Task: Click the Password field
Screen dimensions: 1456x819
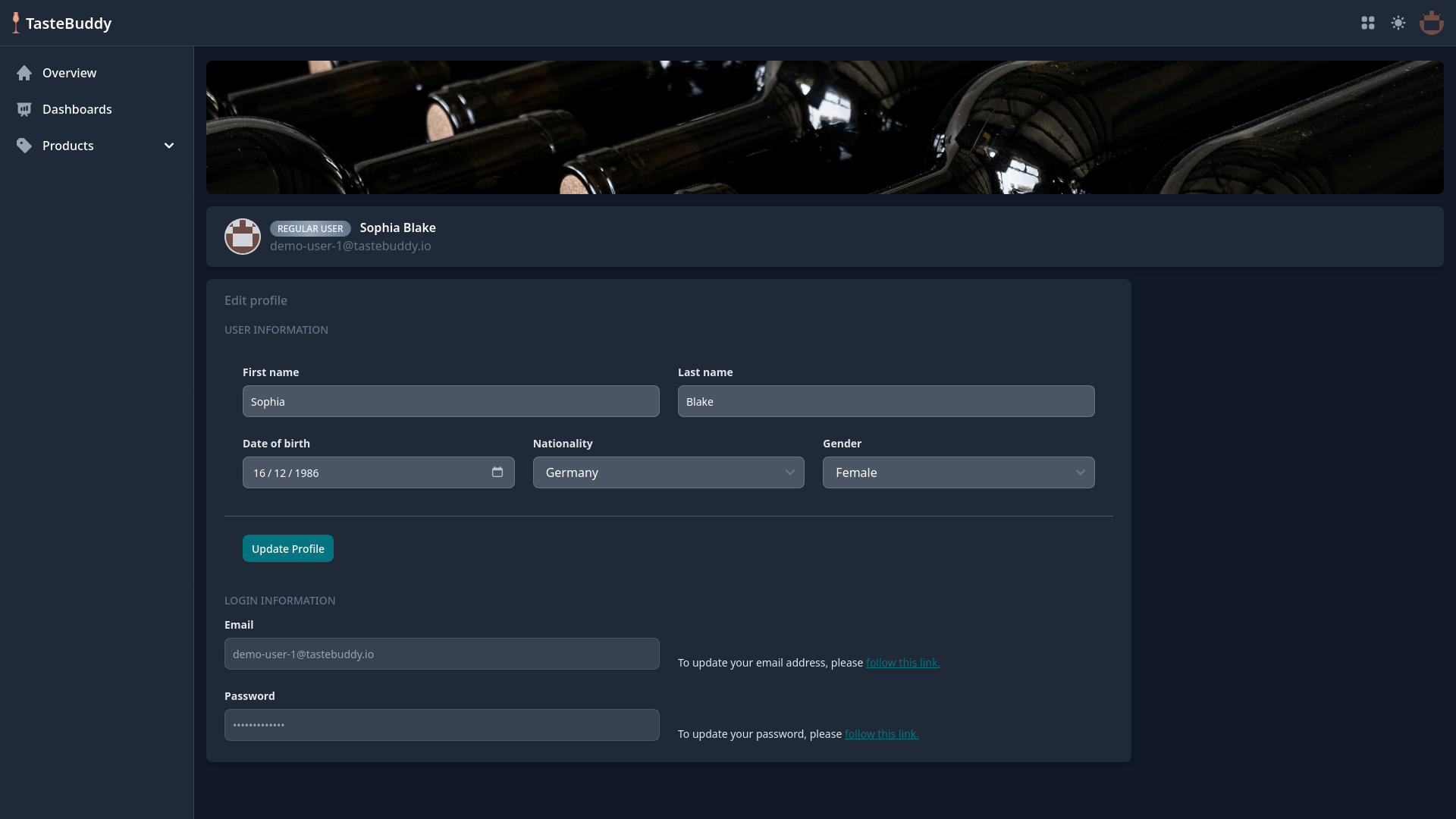Action: tap(442, 725)
